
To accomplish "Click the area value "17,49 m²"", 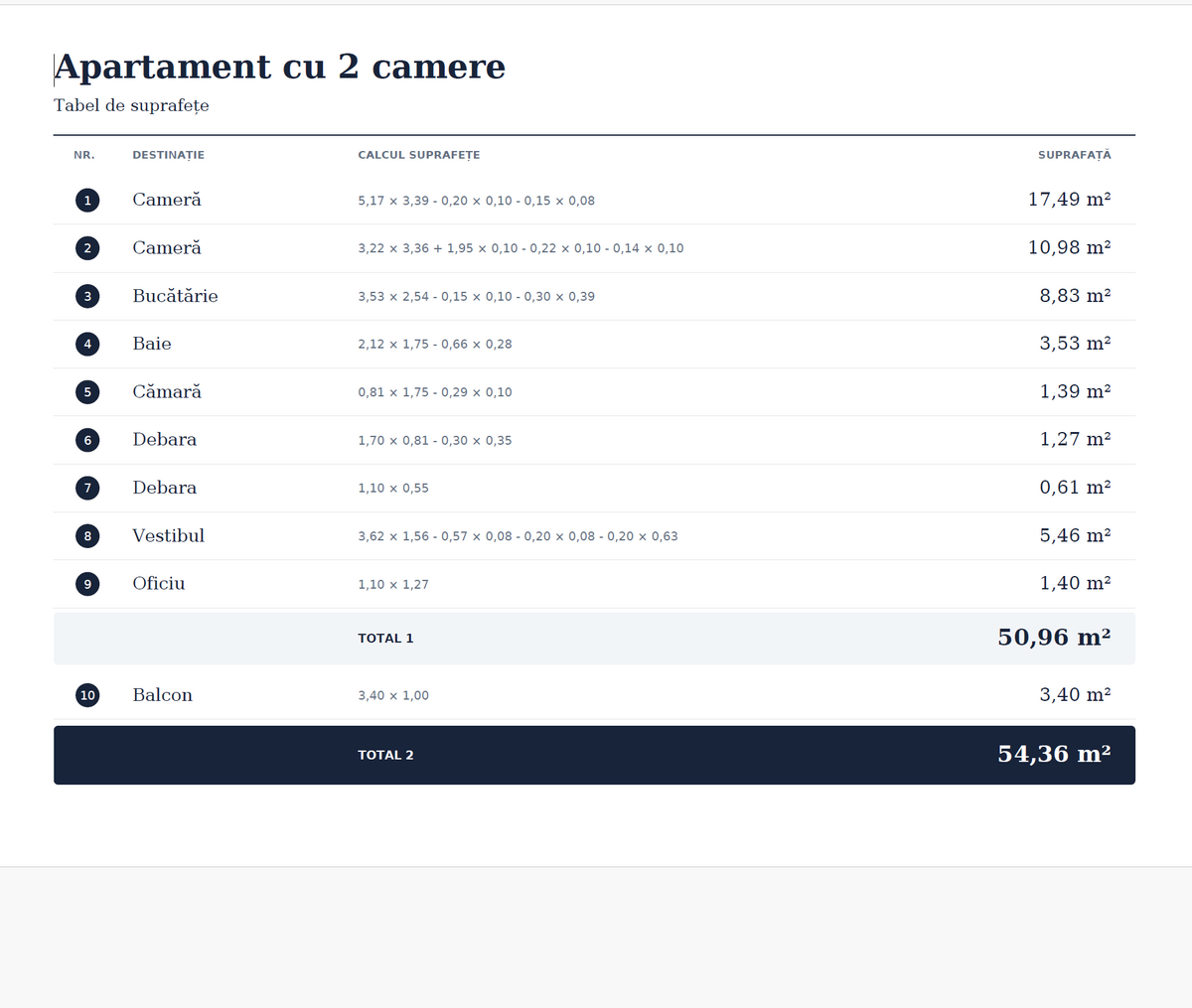I will [x=1070, y=200].
